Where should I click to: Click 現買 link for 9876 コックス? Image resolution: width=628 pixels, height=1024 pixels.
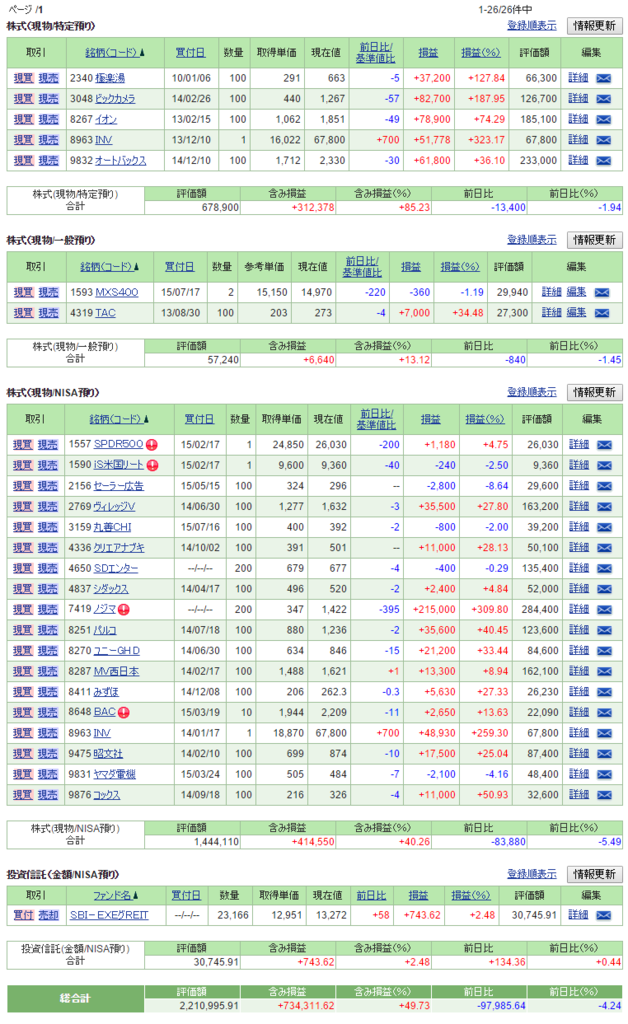pos(23,795)
